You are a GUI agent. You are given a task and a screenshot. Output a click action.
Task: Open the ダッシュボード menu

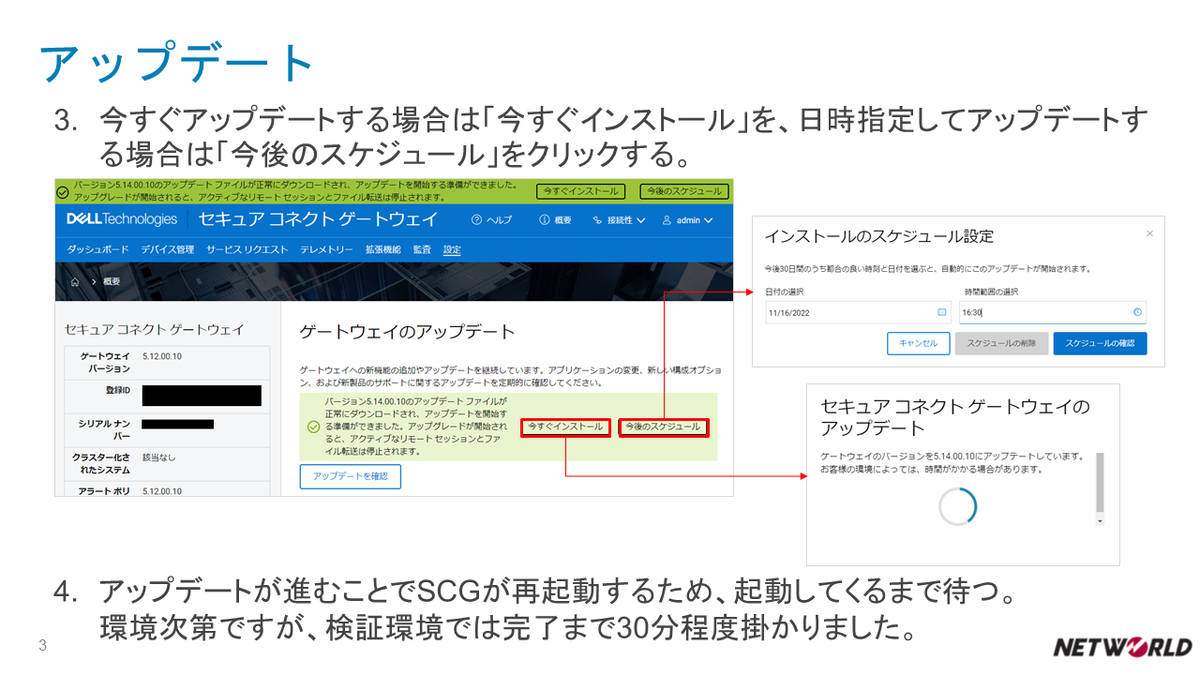(x=98, y=249)
